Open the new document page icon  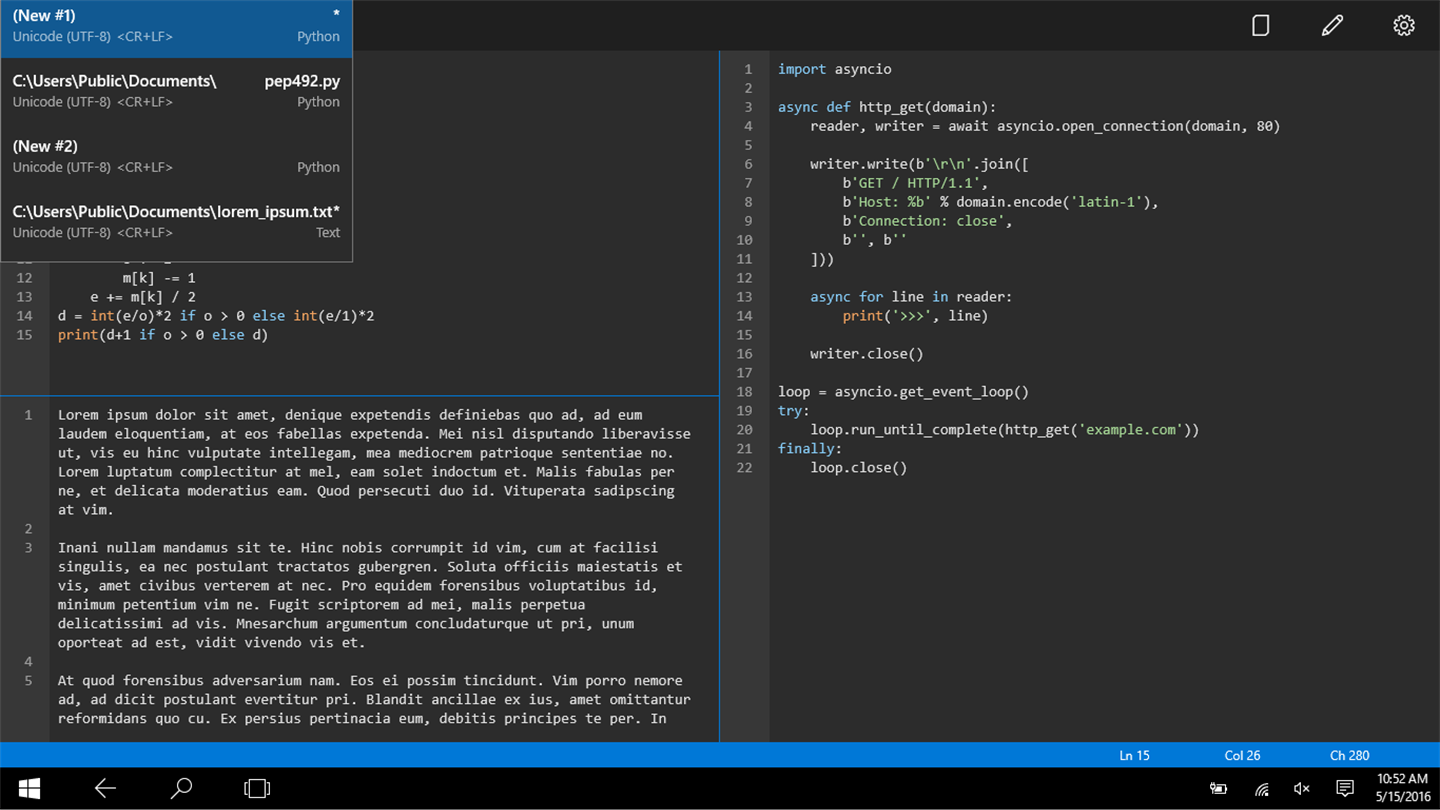(x=1260, y=25)
